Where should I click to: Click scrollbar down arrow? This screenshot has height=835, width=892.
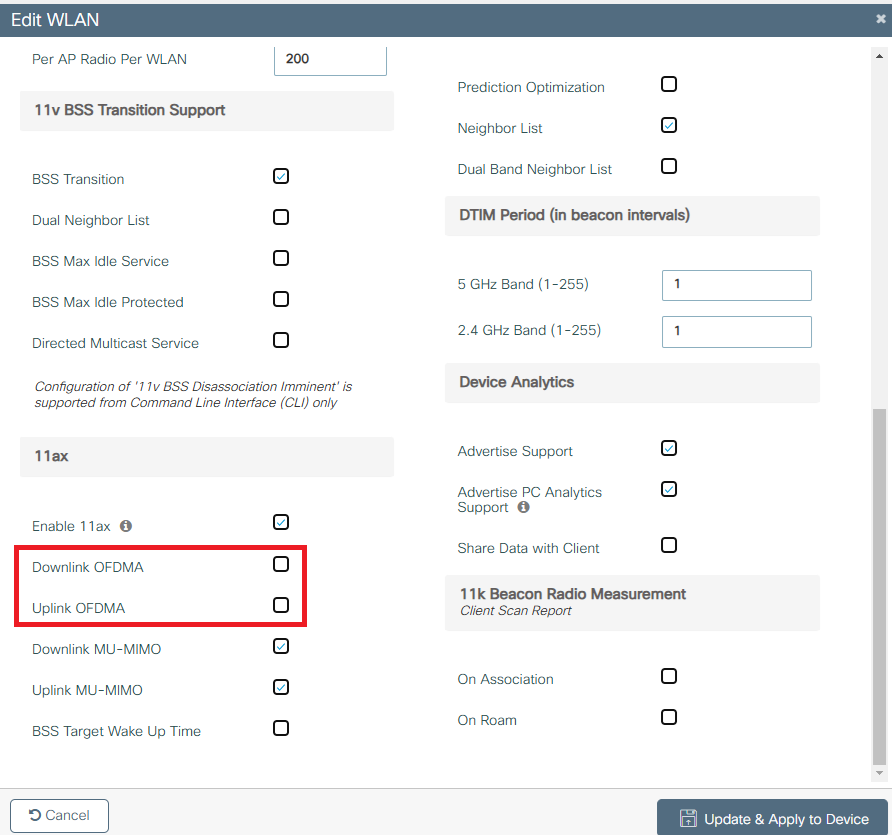tap(879, 773)
